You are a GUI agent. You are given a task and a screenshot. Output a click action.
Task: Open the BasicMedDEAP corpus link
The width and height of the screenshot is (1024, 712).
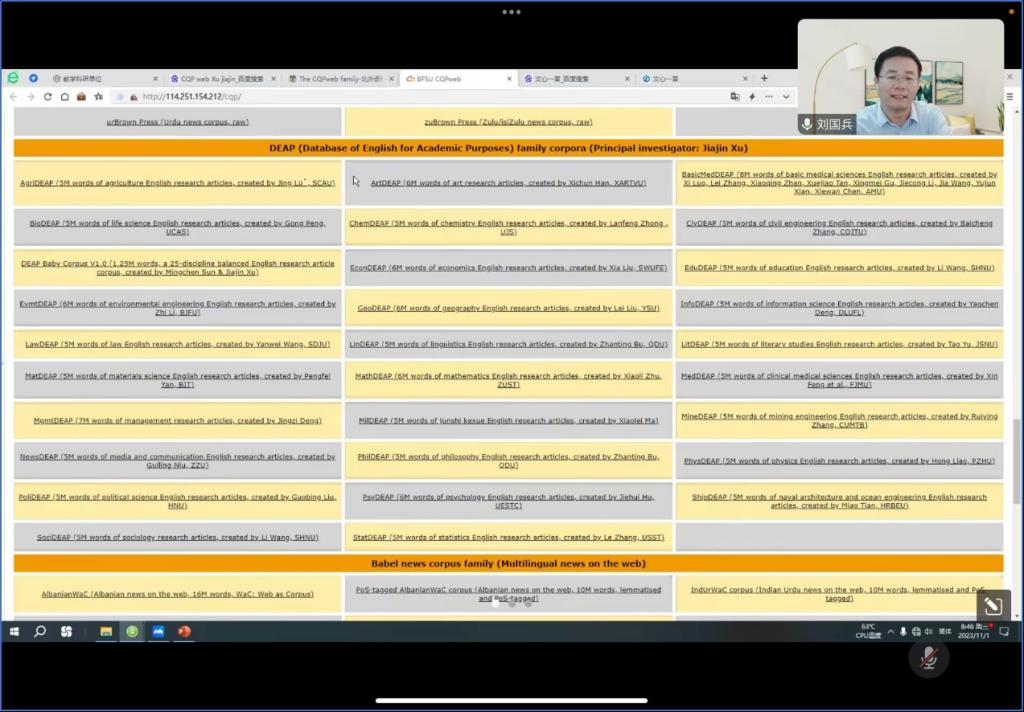[x=839, y=183]
